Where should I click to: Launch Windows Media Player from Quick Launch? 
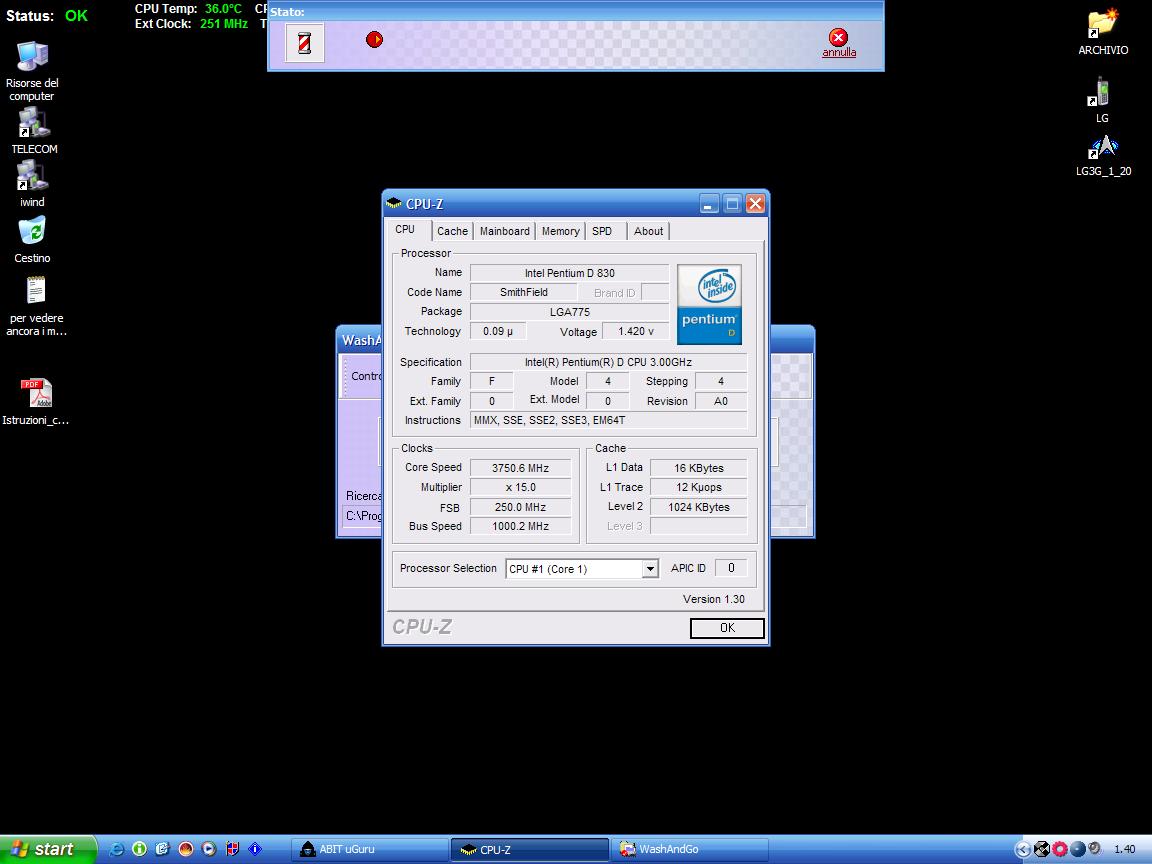209,849
